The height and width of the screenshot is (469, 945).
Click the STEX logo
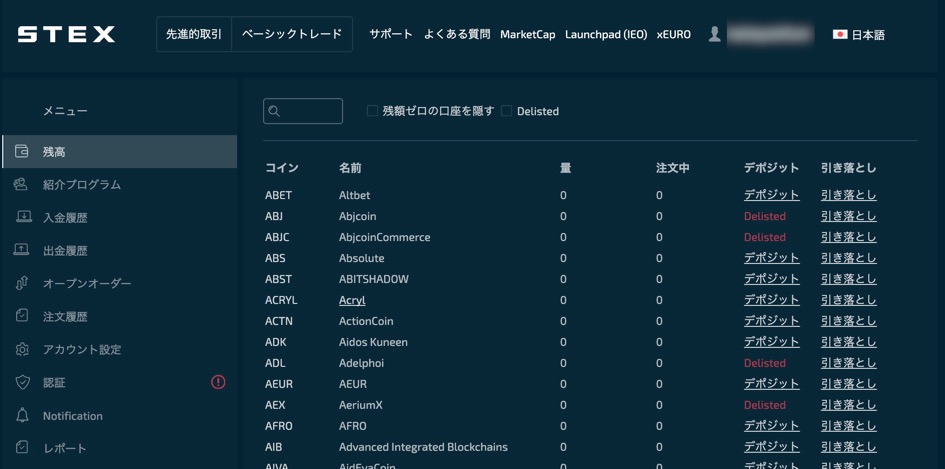point(66,34)
